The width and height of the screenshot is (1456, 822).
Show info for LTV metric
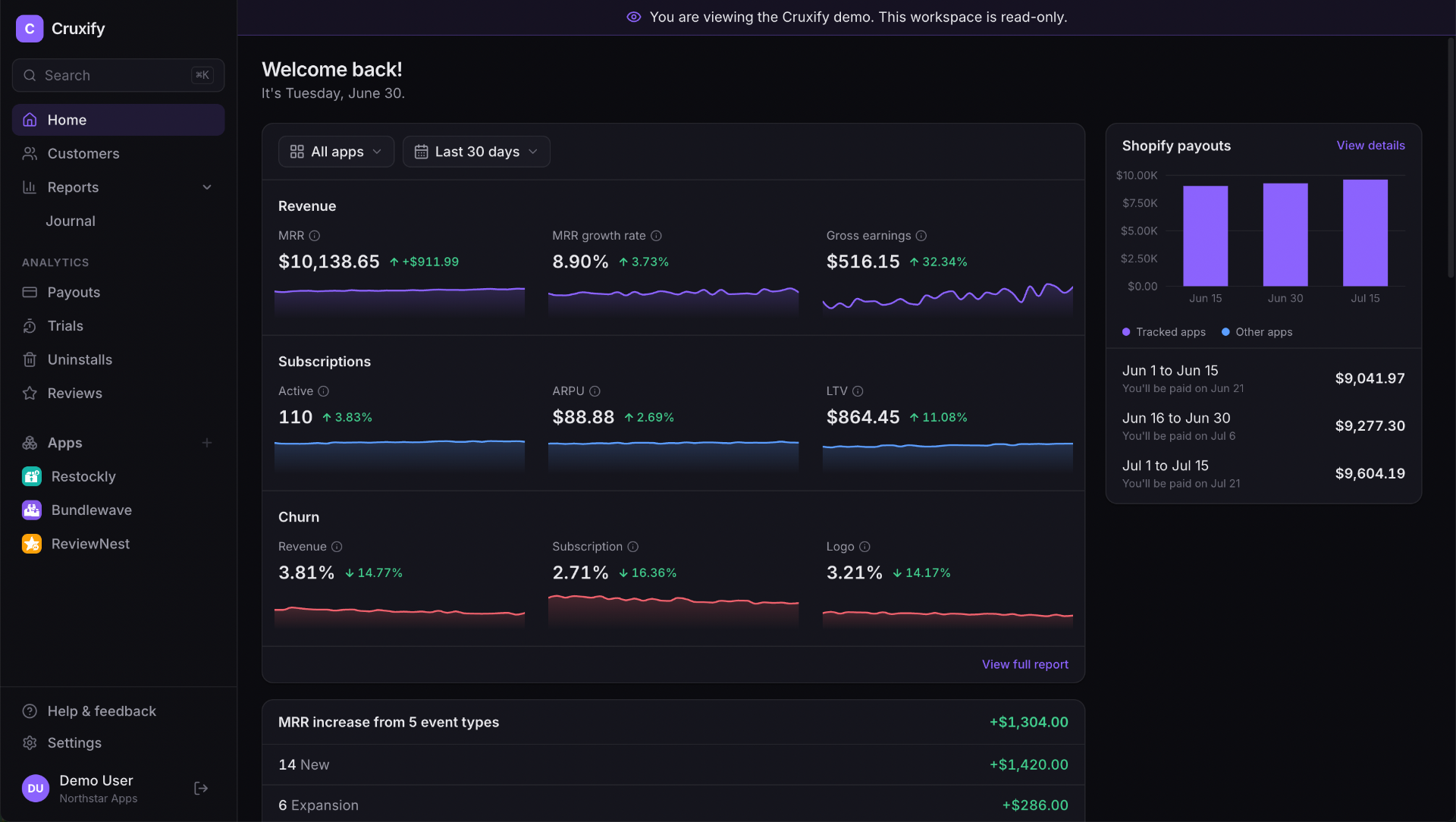pyautogui.click(x=858, y=391)
